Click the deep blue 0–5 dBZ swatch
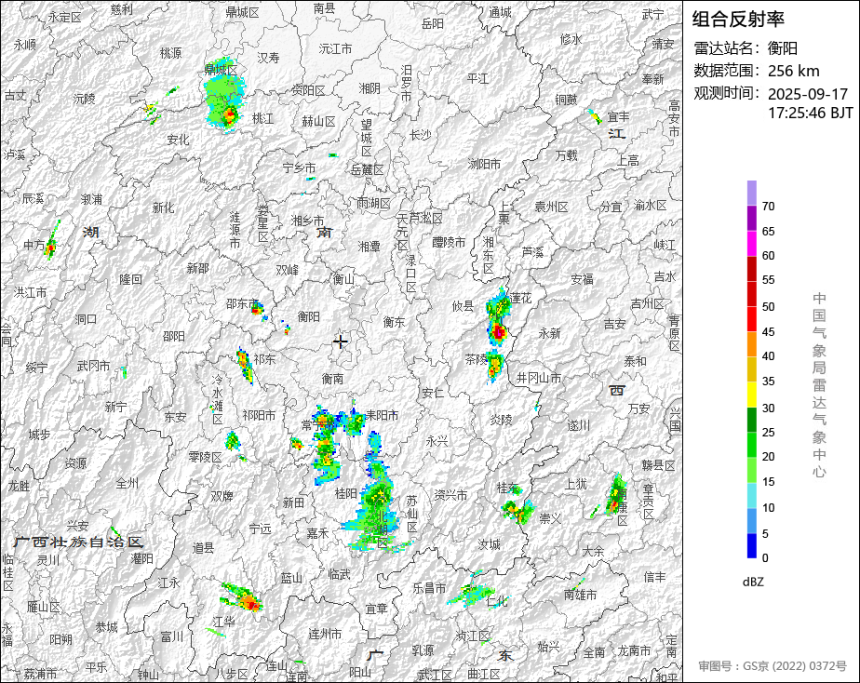The height and width of the screenshot is (683, 860). [751, 546]
